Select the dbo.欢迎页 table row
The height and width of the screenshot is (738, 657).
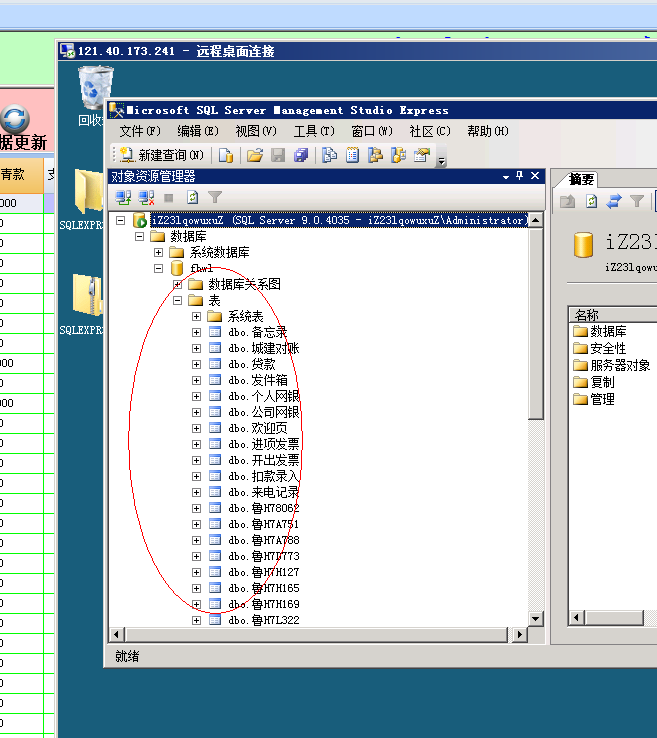[x=257, y=428]
